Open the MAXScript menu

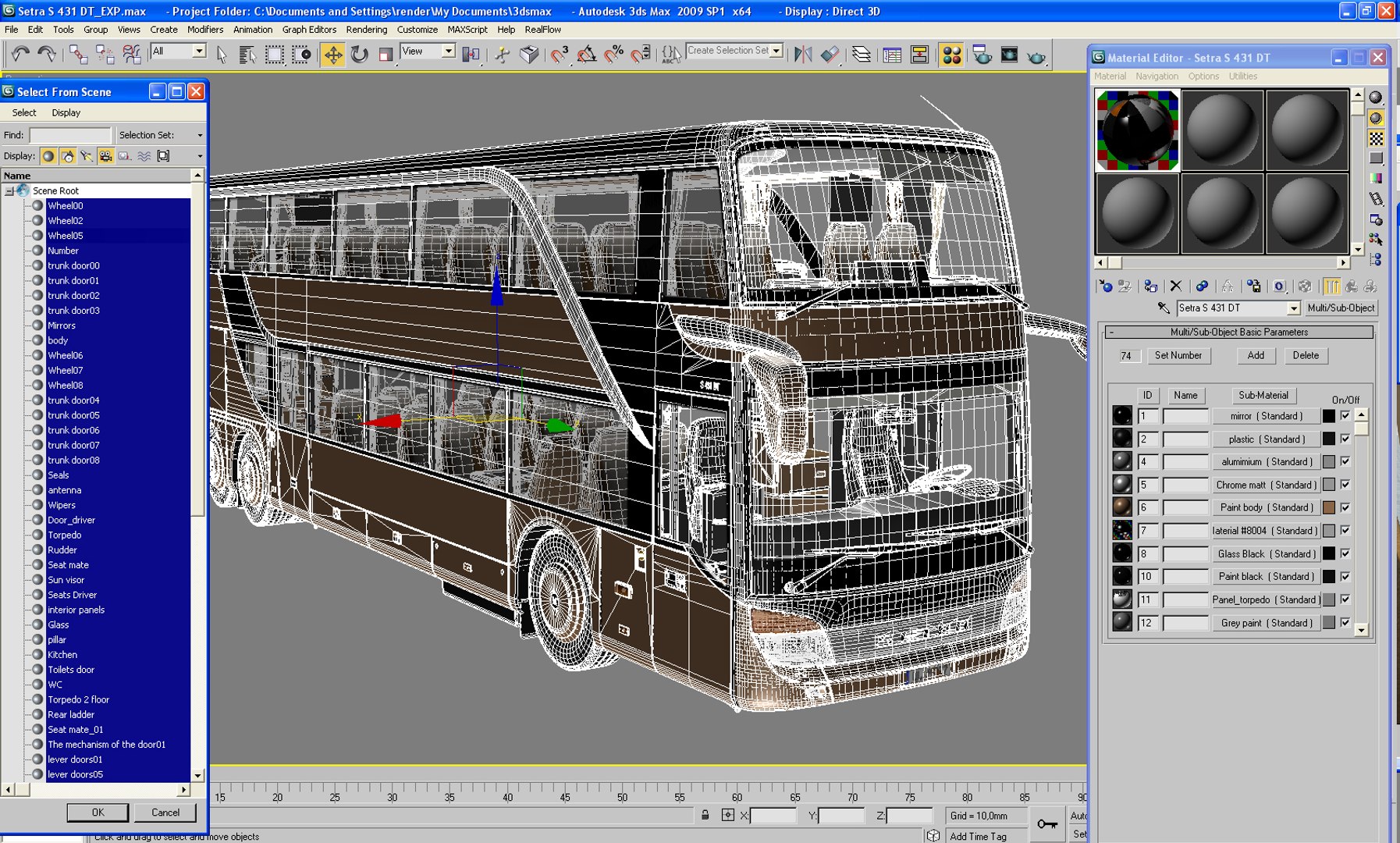click(x=467, y=30)
